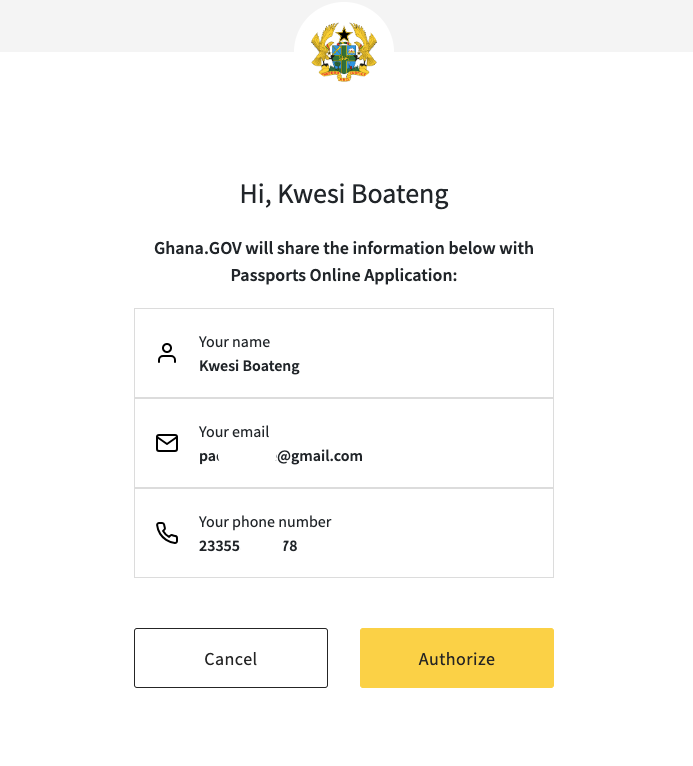Click the gray header strip at top
This screenshot has width=693, height=766.
147,25
